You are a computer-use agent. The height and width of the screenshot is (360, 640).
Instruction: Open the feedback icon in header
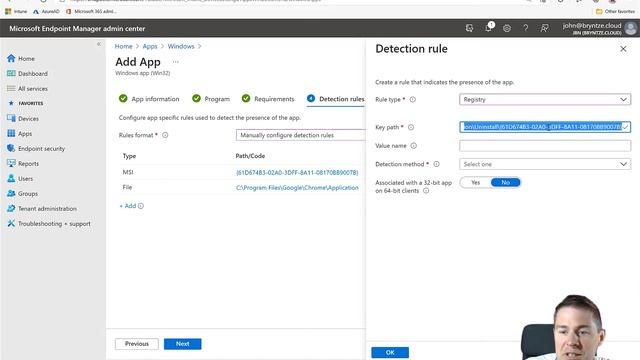(544, 28)
